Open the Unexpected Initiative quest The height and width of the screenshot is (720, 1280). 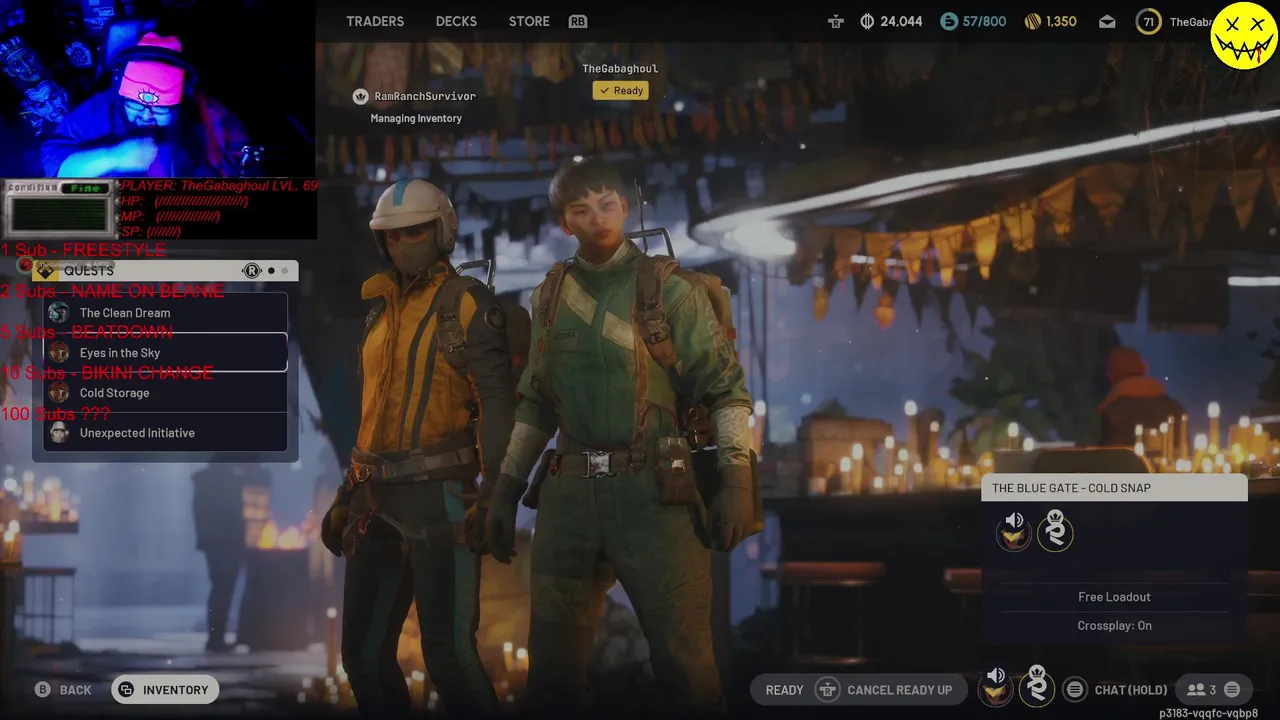point(166,433)
